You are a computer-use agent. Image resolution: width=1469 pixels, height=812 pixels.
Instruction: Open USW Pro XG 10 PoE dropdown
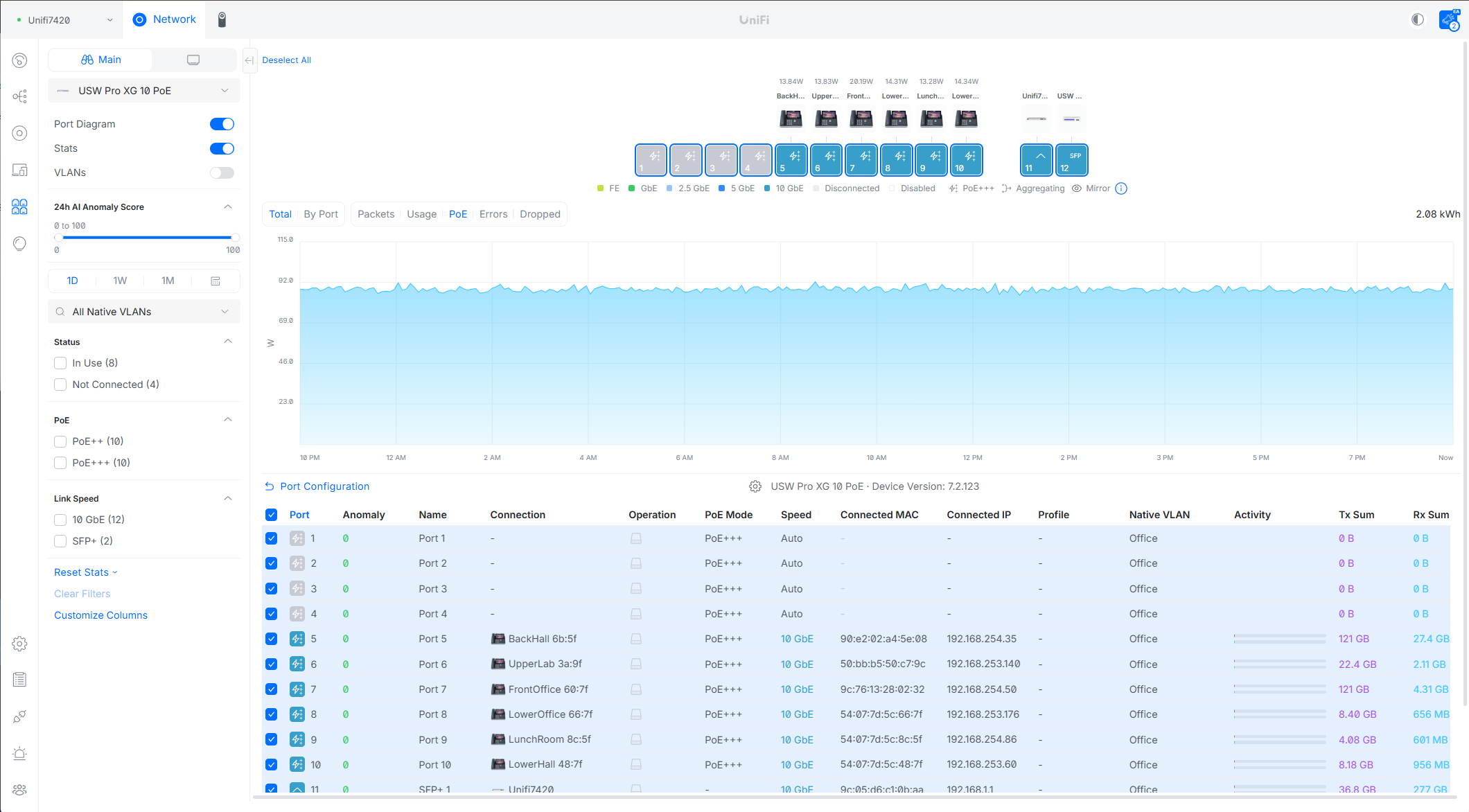(x=144, y=91)
